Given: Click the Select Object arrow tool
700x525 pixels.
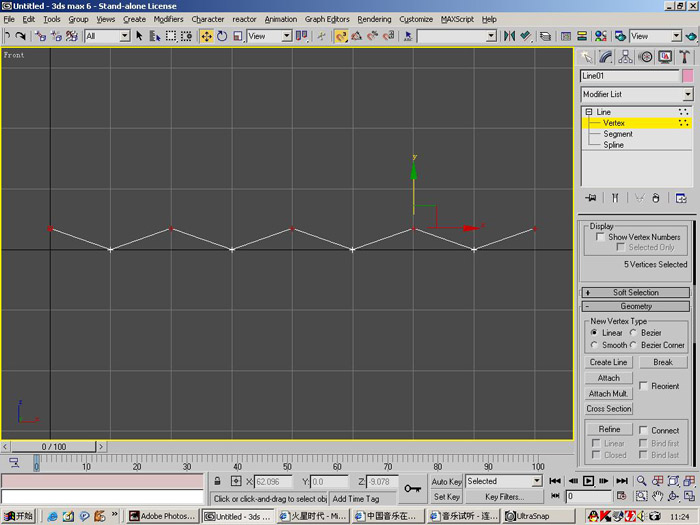Looking at the screenshot, I should [x=139, y=36].
